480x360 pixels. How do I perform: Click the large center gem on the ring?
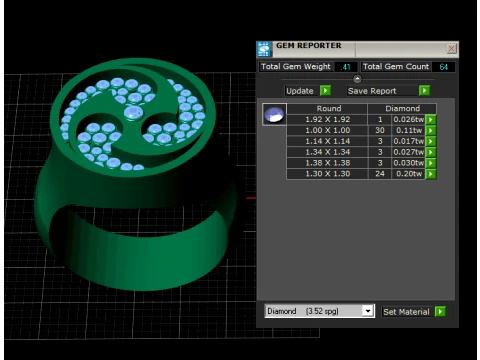click(x=133, y=112)
